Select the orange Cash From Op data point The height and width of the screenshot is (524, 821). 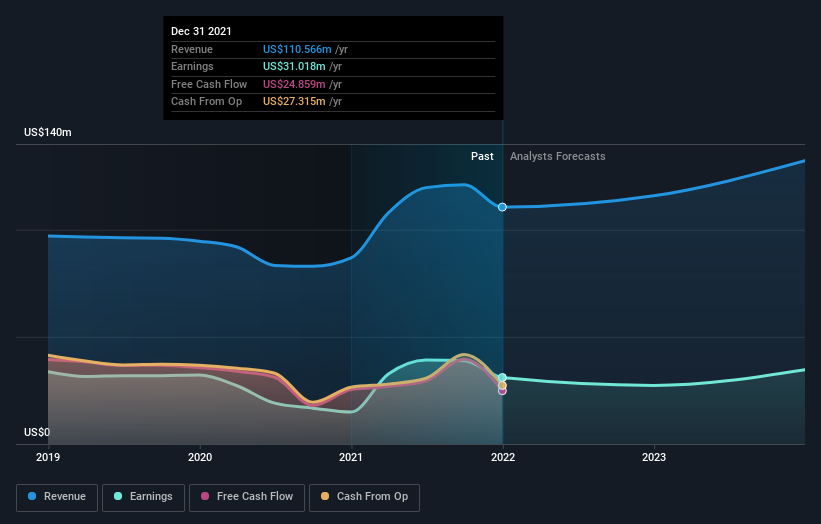click(502, 385)
